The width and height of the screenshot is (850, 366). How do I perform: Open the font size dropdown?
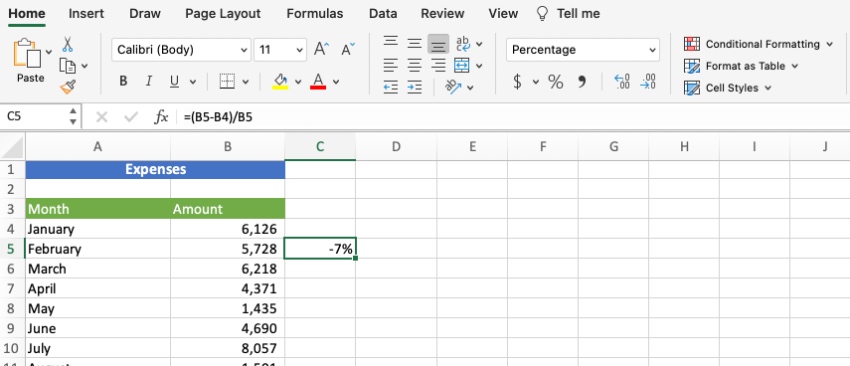click(299, 50)
